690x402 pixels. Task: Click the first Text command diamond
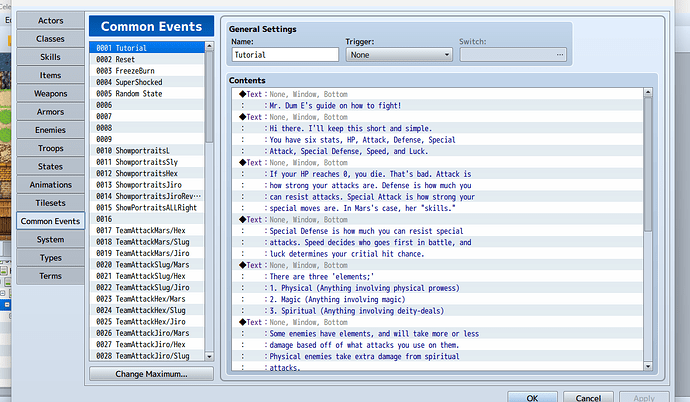pyautogui.click(x=243, y=93)
